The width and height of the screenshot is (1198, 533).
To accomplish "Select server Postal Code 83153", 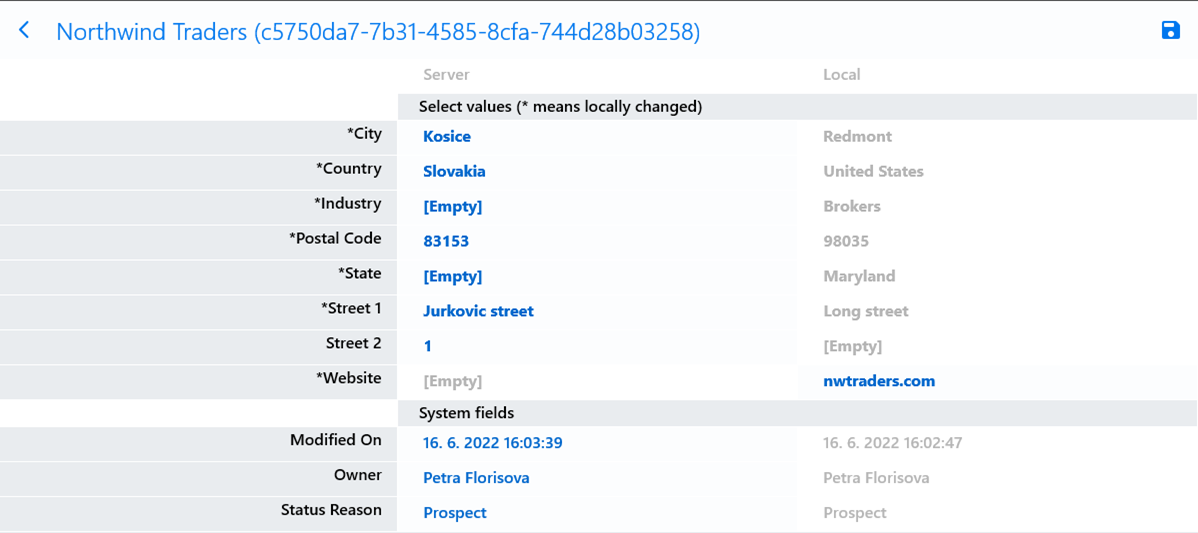I will (446, 242).
